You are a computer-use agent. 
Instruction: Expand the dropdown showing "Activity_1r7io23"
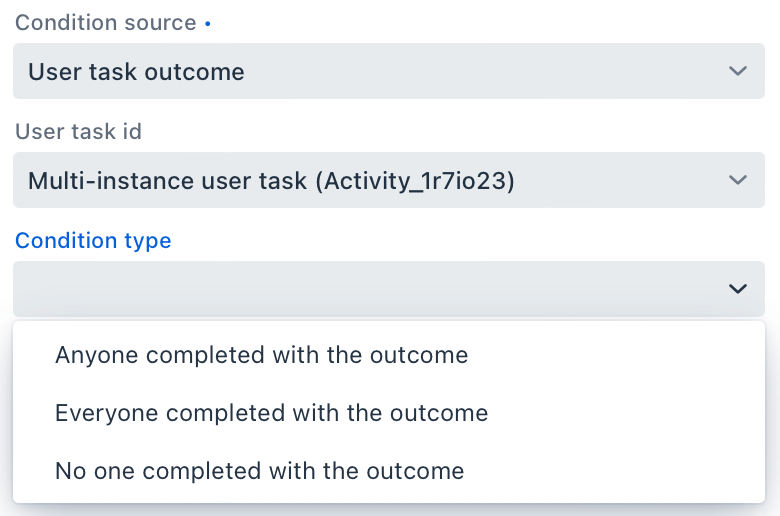coord(389,180)
